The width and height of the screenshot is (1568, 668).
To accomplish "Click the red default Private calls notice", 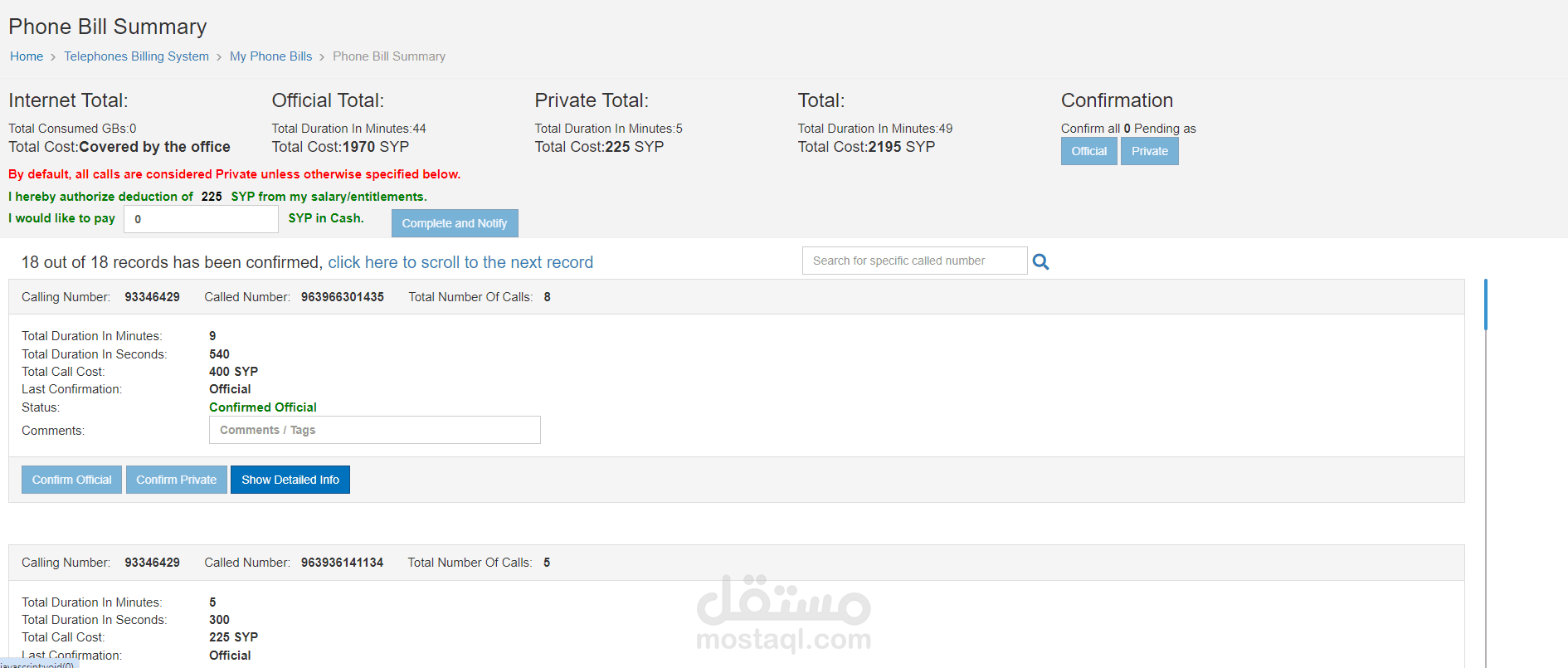I will click(x=234, y=174).
